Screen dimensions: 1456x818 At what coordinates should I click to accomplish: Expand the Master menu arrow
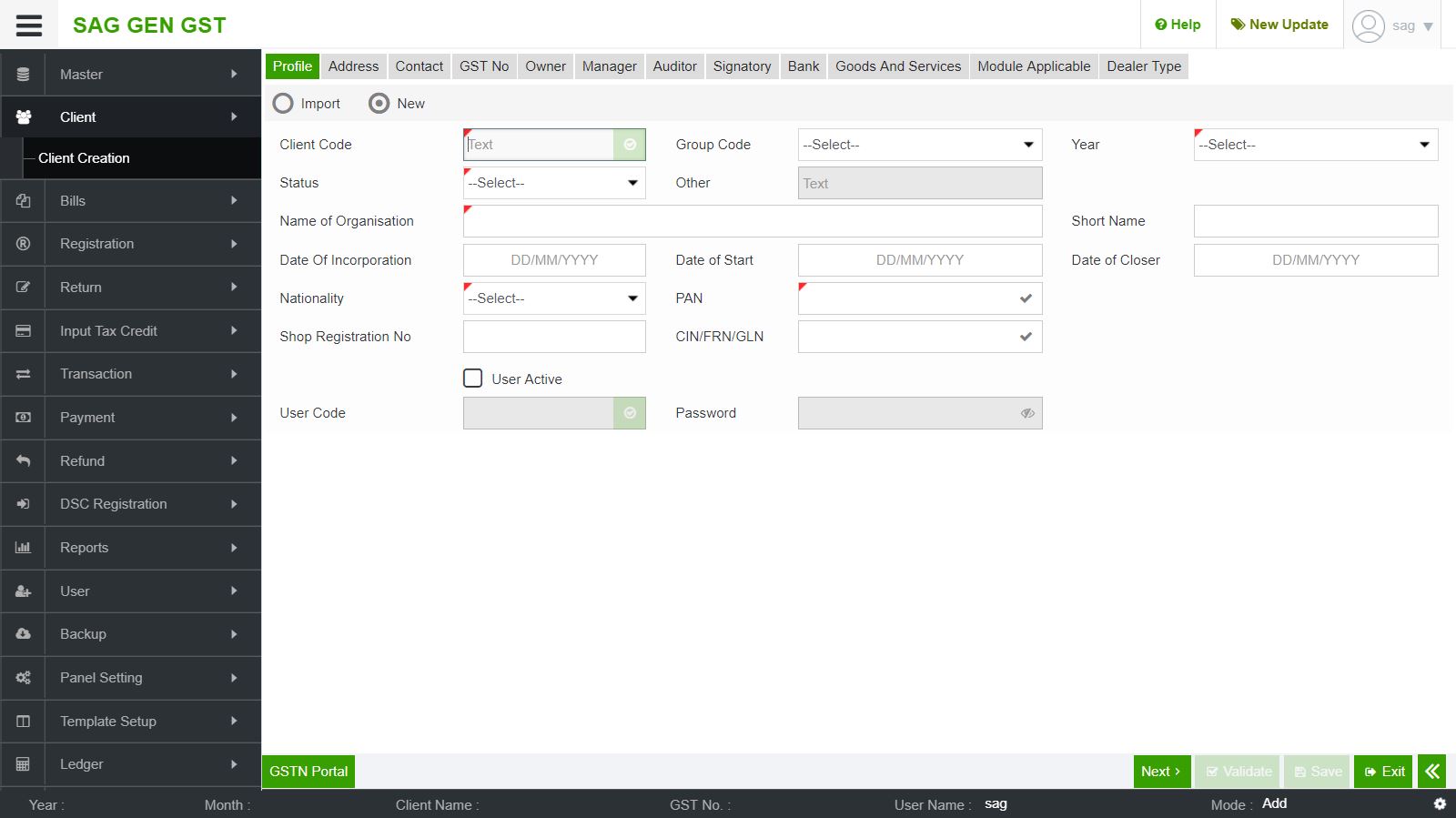pos(234,75)
